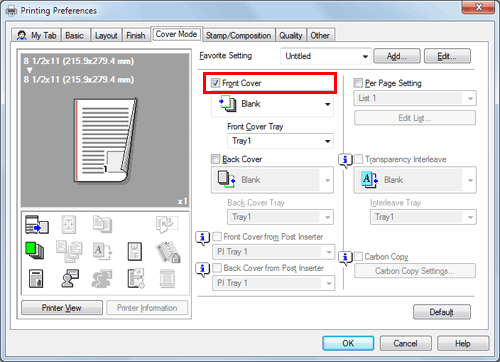Open the Back Cover Tray dropdown
The image size is (500, 362).
coord(280,217)
